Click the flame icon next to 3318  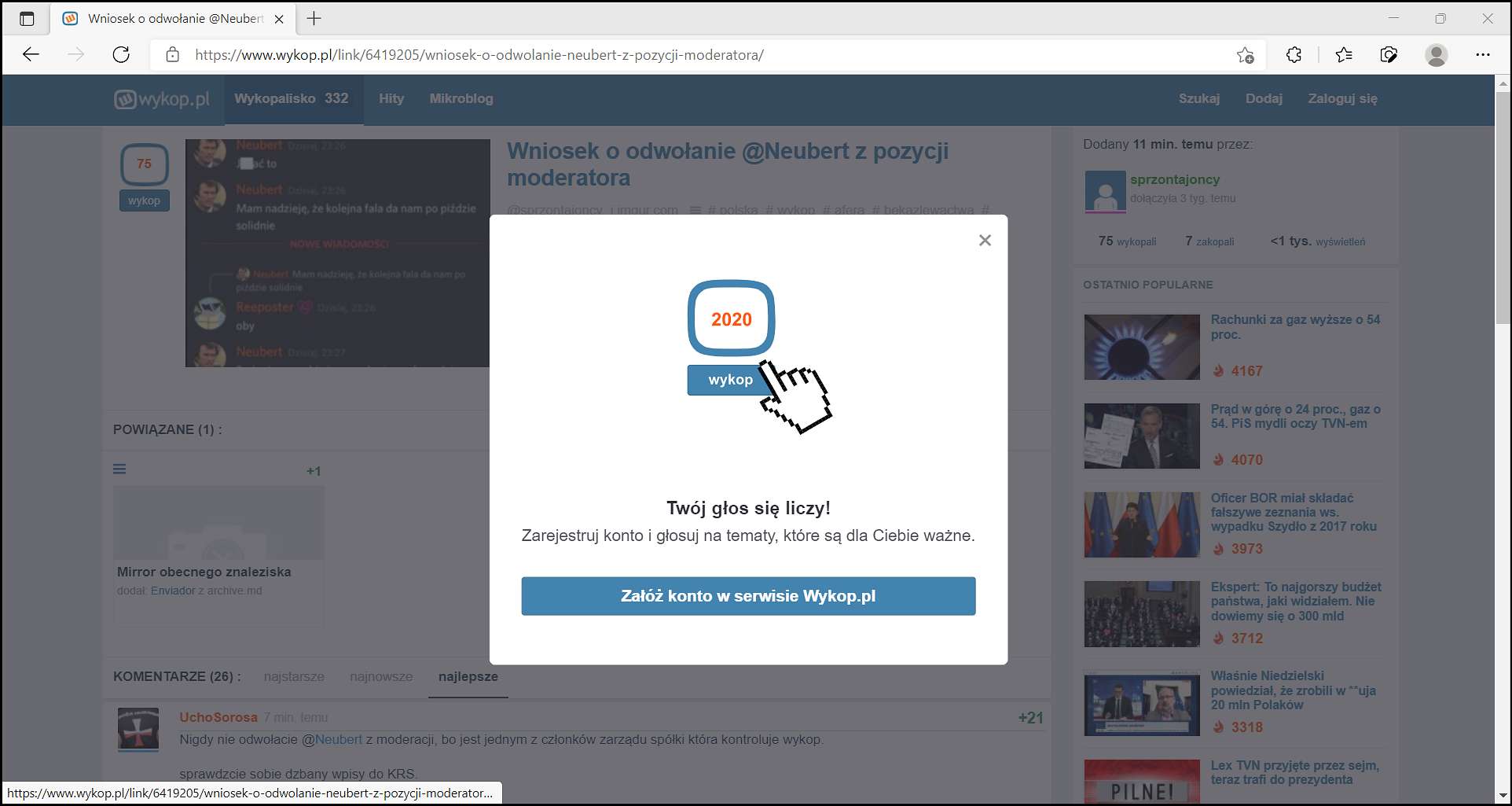pyautogui.click(x=1218, y=727)
